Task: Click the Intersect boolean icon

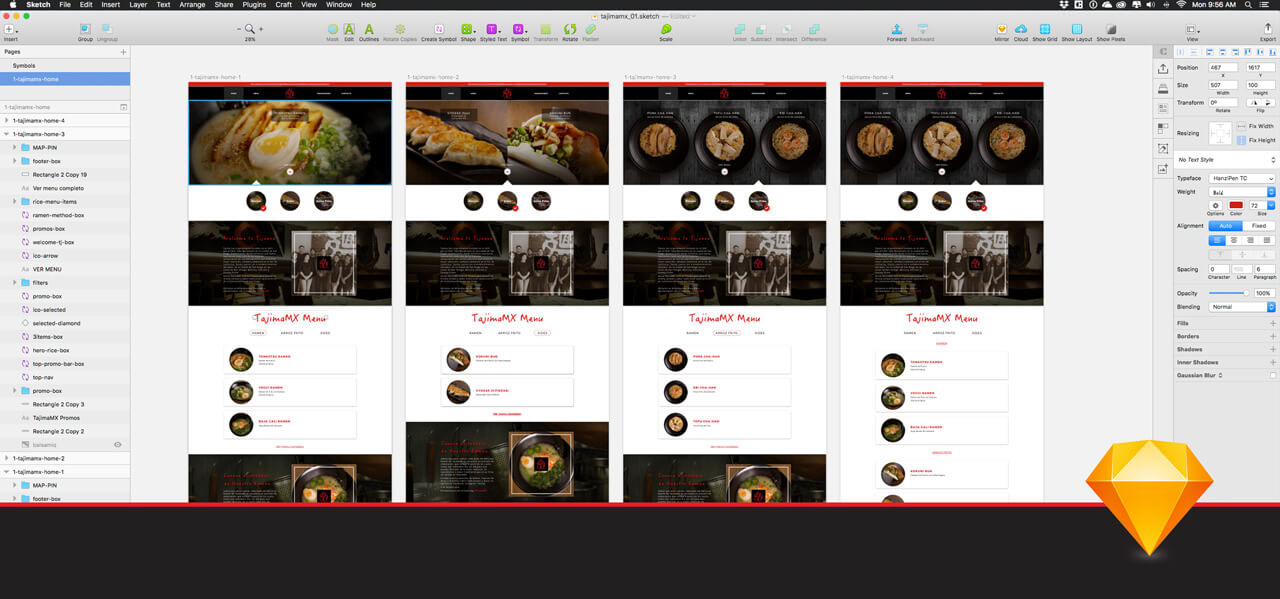Action: [x=786, y=30]
